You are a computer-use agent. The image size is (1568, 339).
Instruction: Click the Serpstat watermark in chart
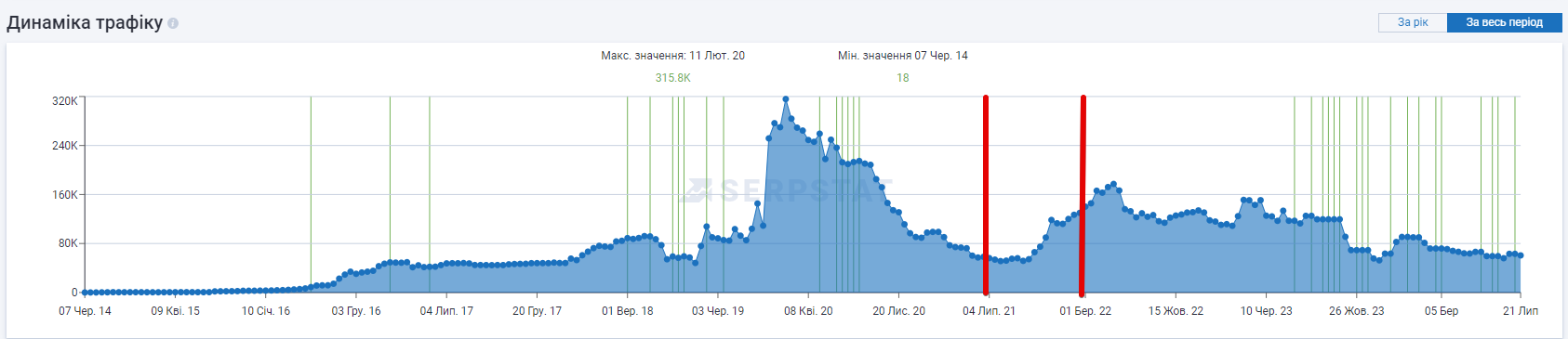click(x=787, y=190)
